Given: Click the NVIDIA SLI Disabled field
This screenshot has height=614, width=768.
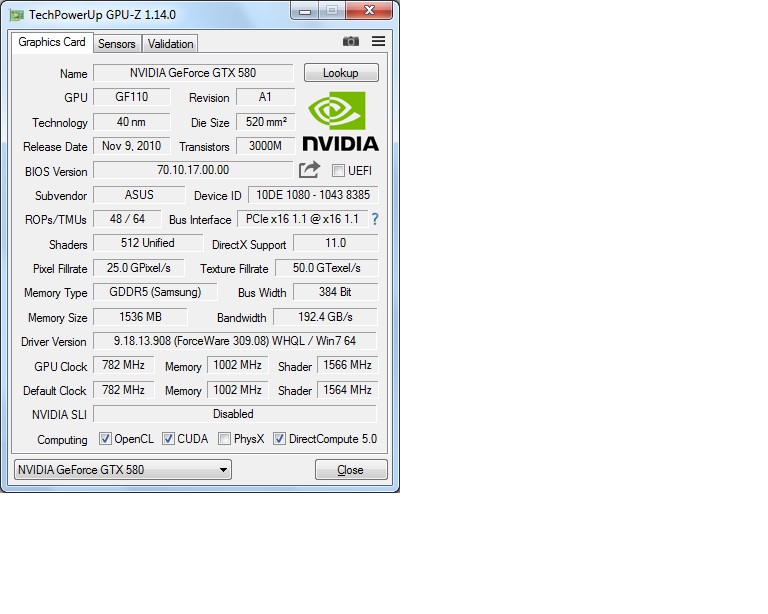Looking at the screenshot, I should (x=235, y=414).
